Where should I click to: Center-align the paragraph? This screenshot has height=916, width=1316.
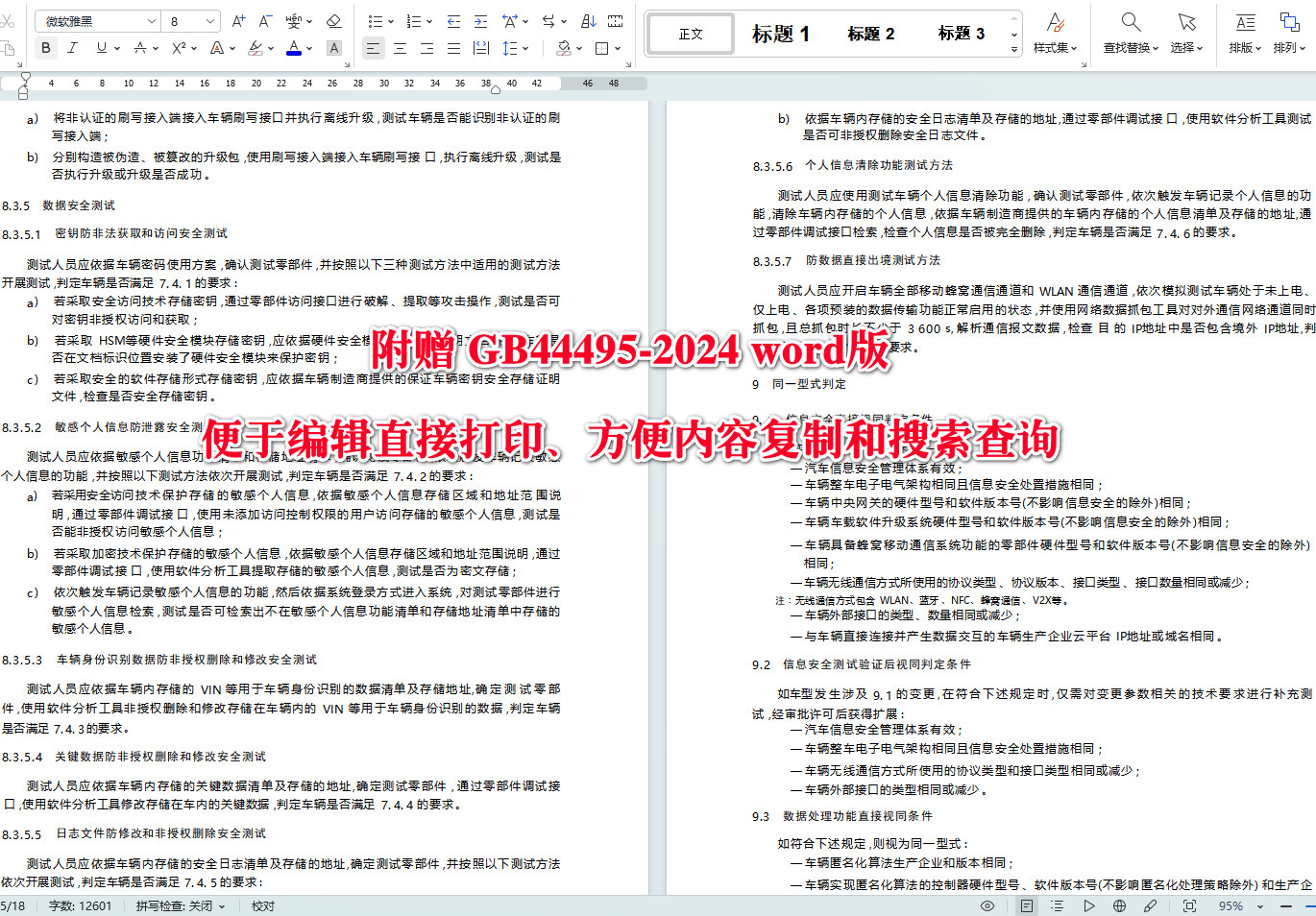(400, 47)
